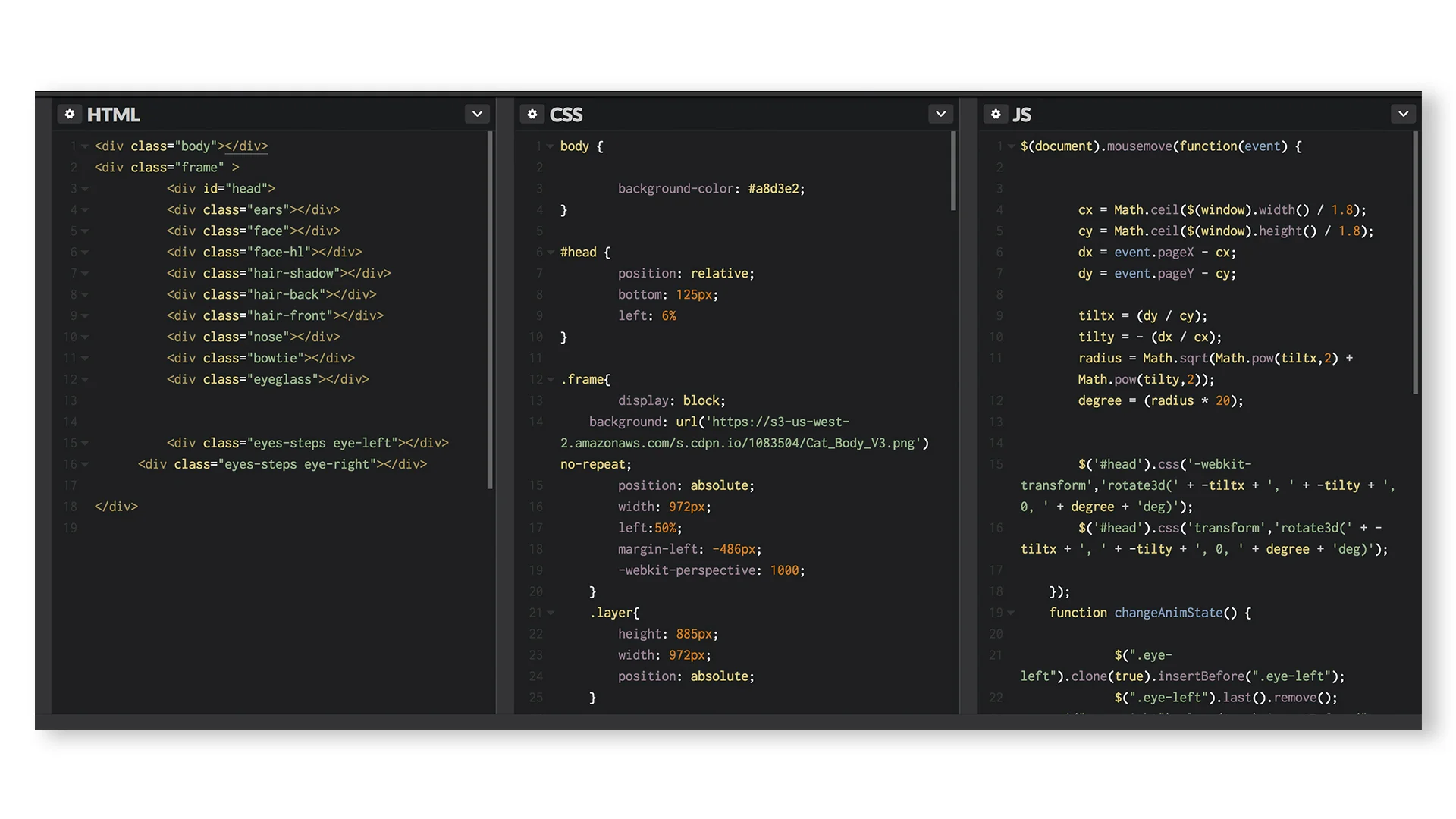This screenshot has width=1456, height=819.
Task: Collapse the #head rule fold arrow
Action: tap(550, 252)
